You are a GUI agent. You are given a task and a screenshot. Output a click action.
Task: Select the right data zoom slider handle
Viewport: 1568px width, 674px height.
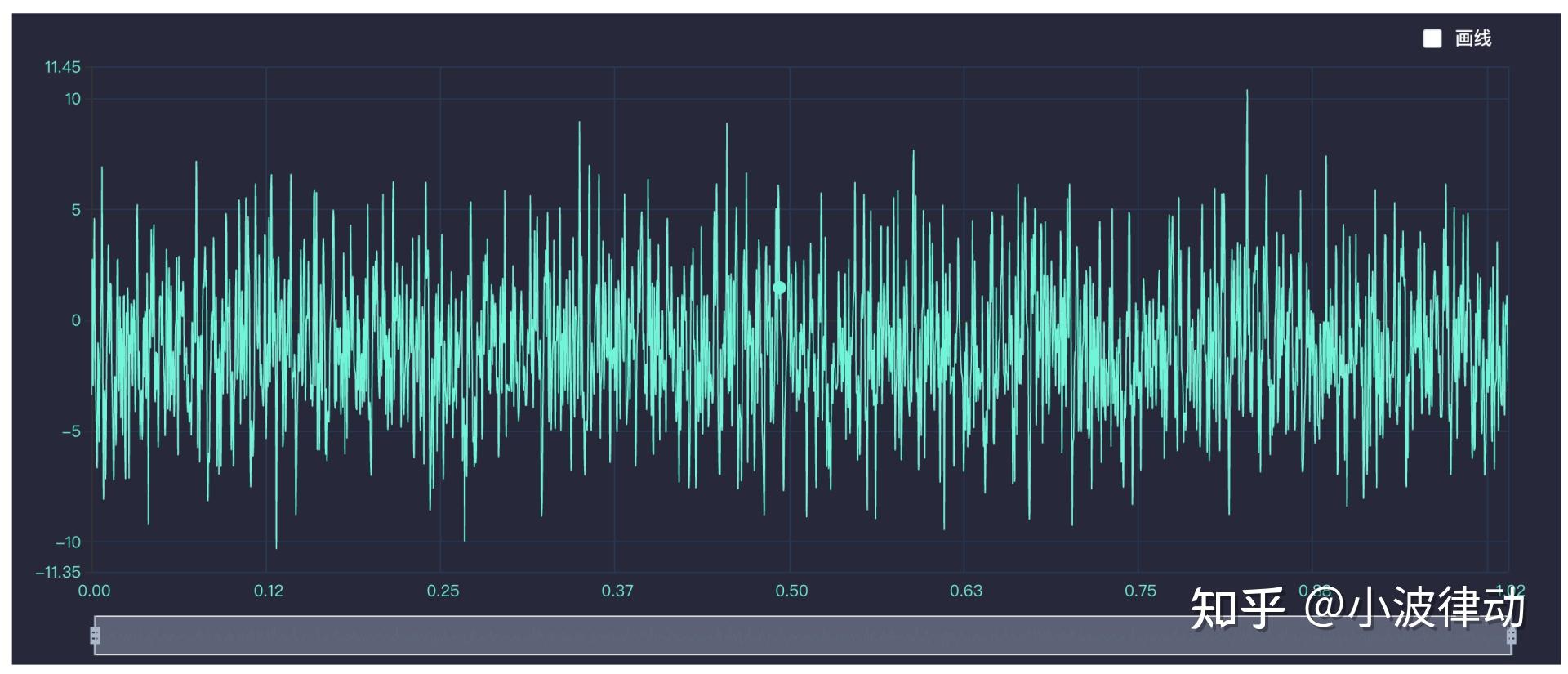pos(1512,636)
